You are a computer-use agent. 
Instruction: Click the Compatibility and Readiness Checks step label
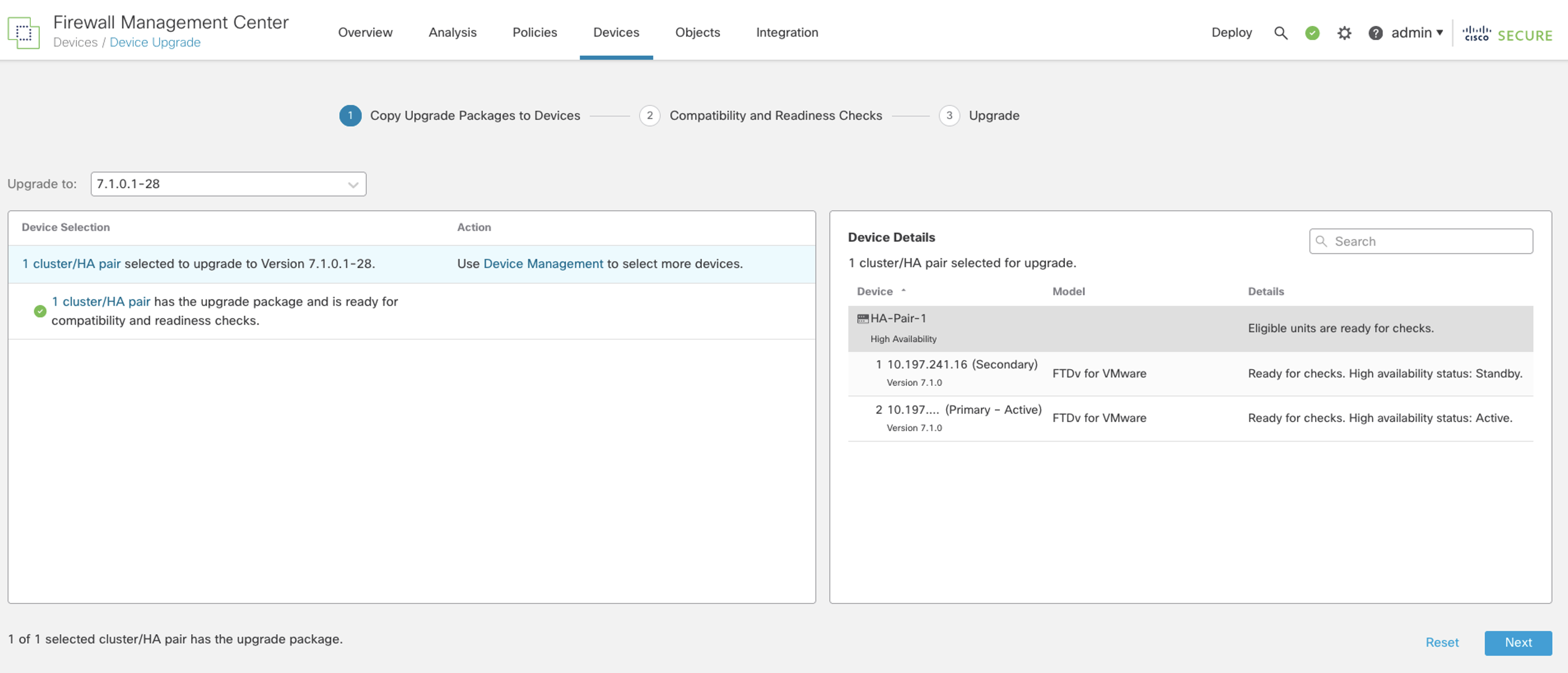point(776,116)
